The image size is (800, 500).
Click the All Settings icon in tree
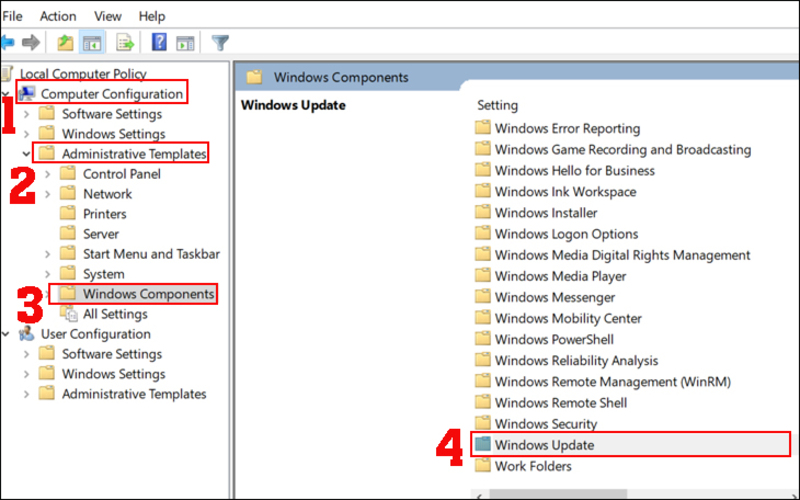point(69,314)
